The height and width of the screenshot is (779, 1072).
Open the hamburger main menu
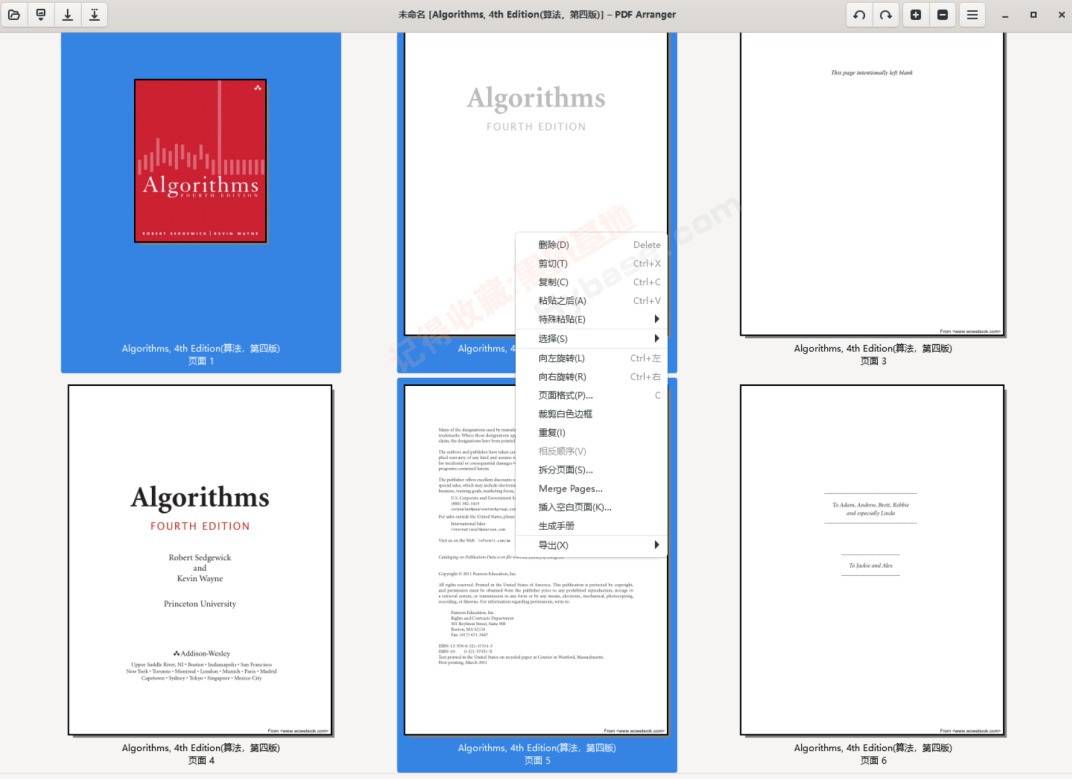point(972,14)
